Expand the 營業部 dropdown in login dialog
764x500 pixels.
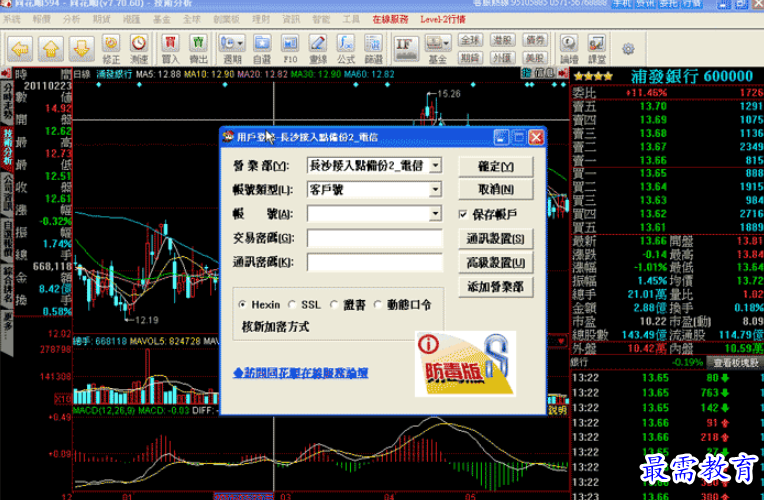click(436, 165)
